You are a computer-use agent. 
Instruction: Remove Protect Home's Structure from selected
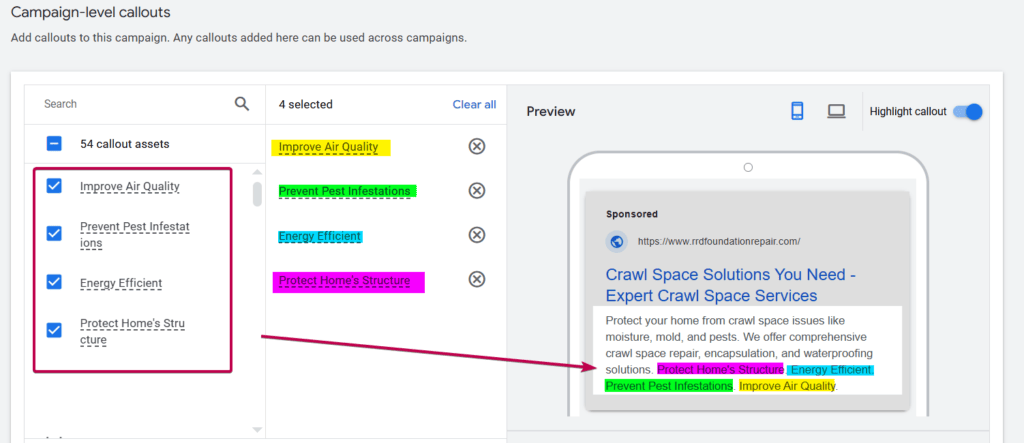(477, 279)
